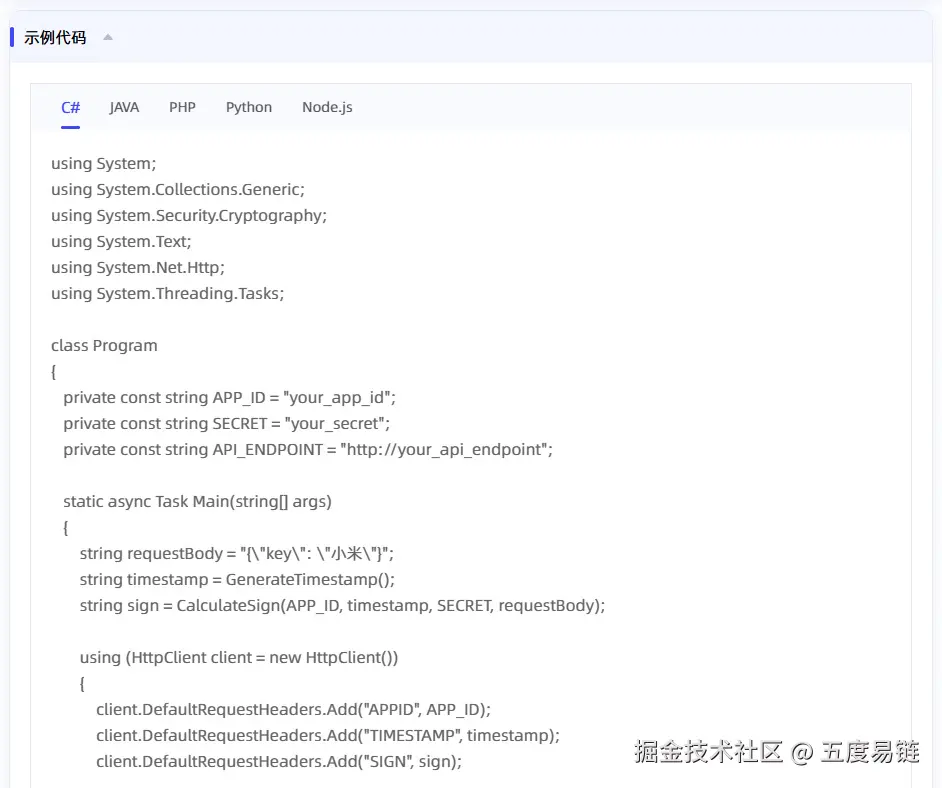
Task: Click the Add("SIGN", sign) line
Action: pos(279,762)
